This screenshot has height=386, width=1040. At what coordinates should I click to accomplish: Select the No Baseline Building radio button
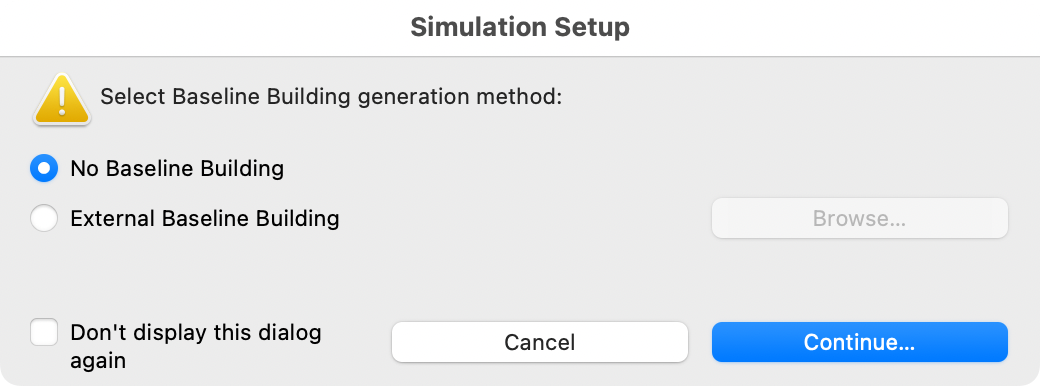coord(44,168)
